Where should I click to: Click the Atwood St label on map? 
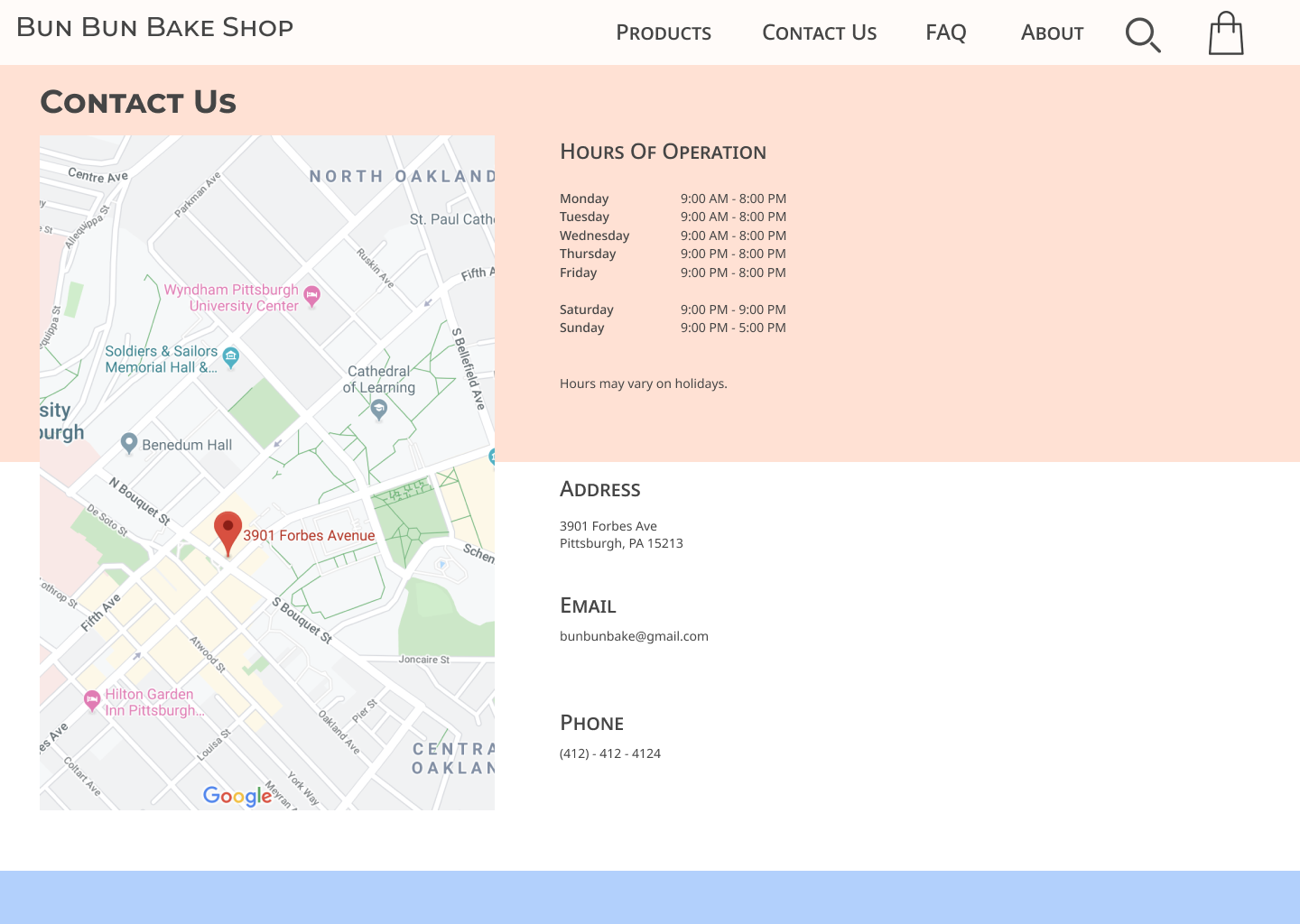tap(208, 654)
